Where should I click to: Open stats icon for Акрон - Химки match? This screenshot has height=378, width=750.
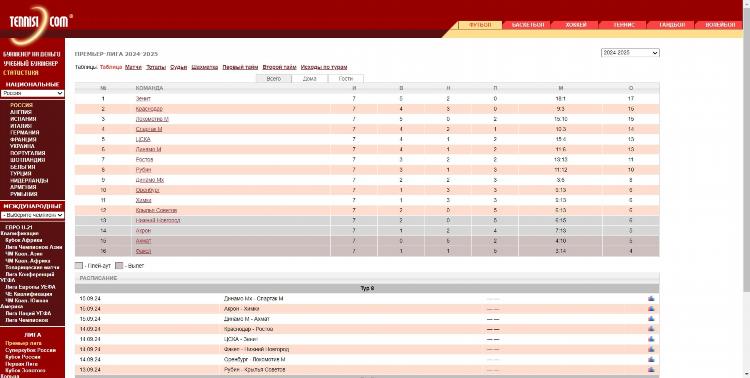pyautogui.click(x=651, y=309)
